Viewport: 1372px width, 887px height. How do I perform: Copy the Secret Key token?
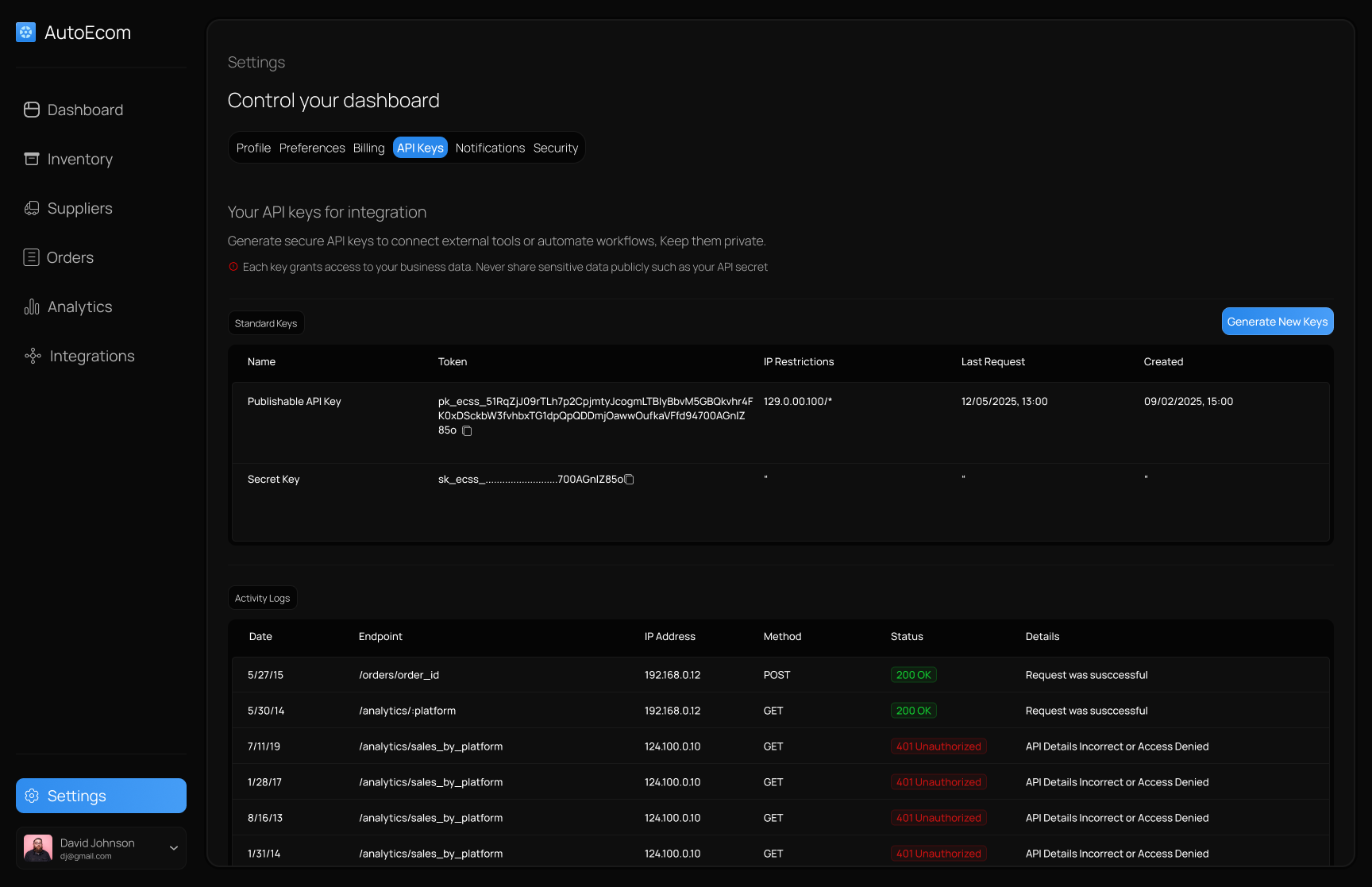tap(630, 480)
